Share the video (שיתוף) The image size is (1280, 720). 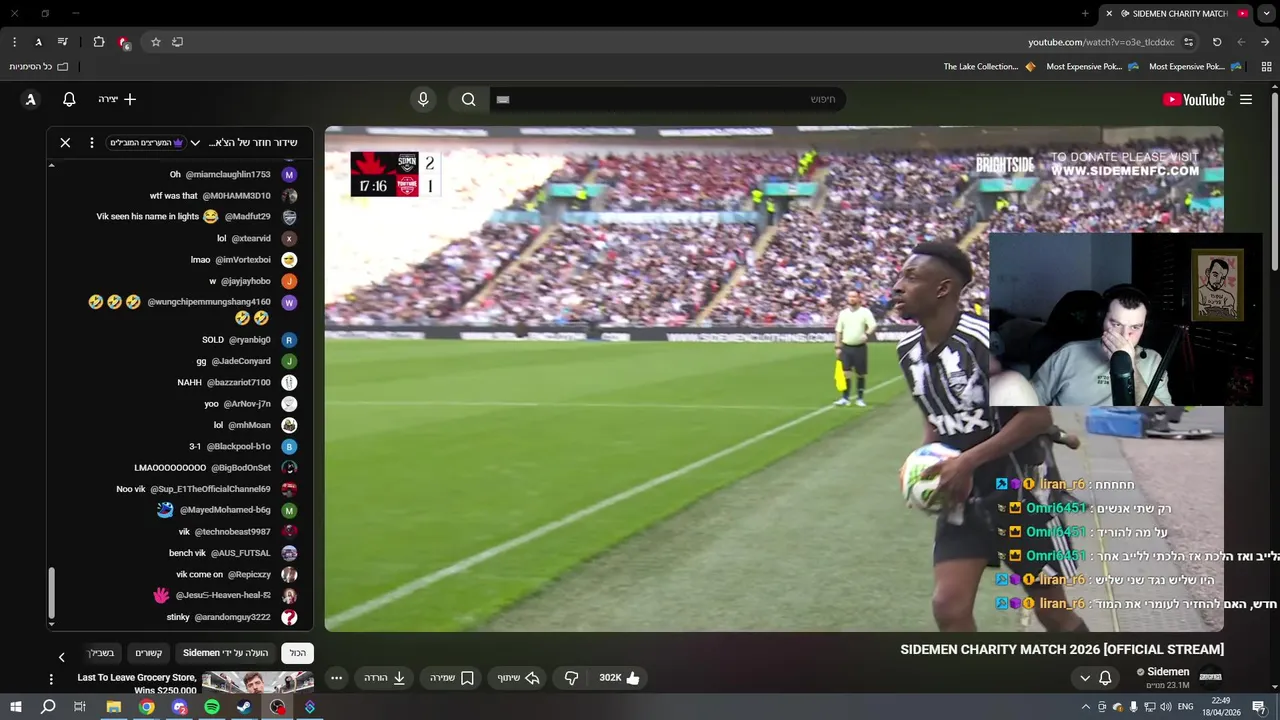tap(519, 678)
